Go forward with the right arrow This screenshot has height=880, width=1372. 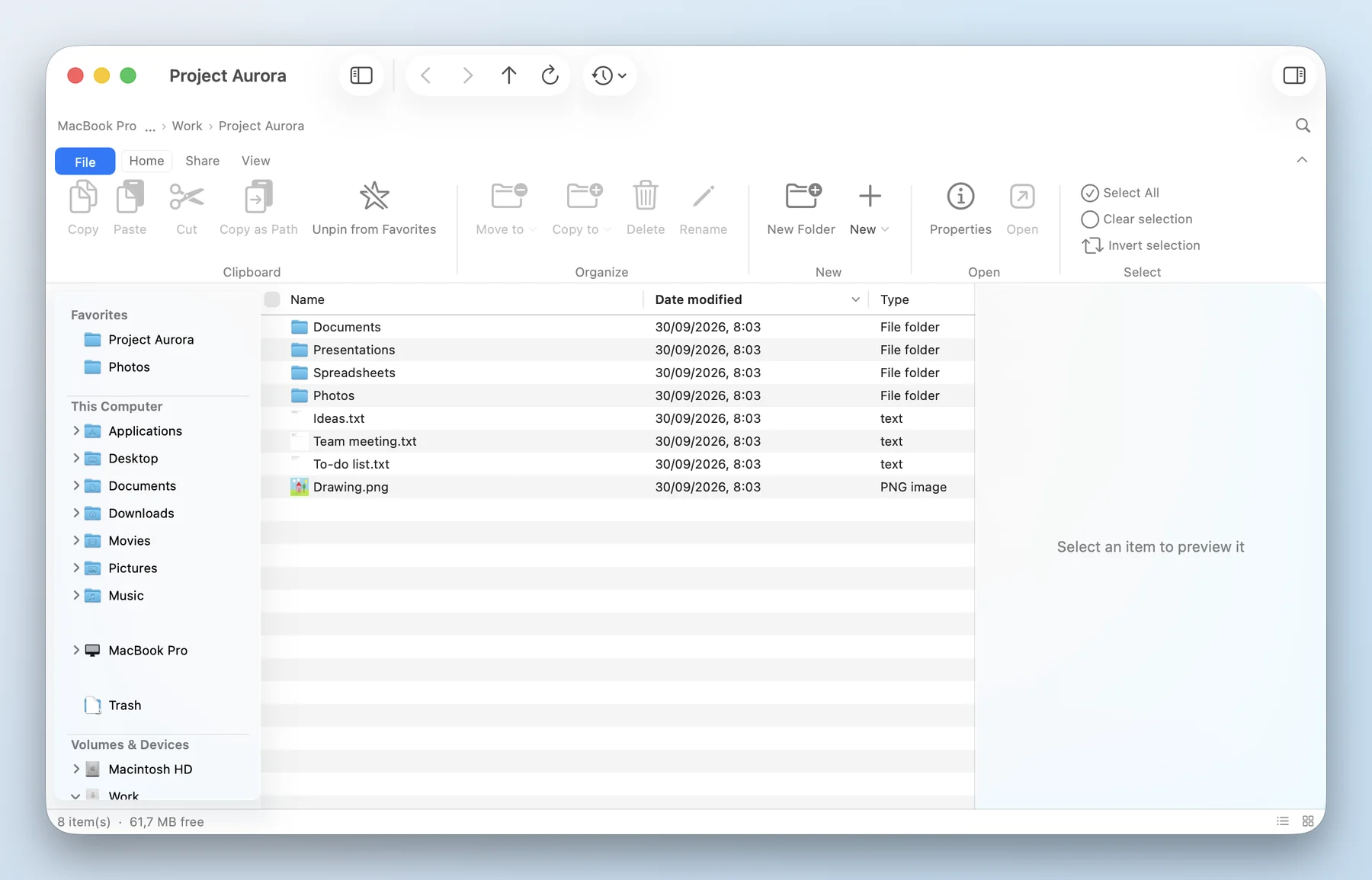tap(467, 75)
